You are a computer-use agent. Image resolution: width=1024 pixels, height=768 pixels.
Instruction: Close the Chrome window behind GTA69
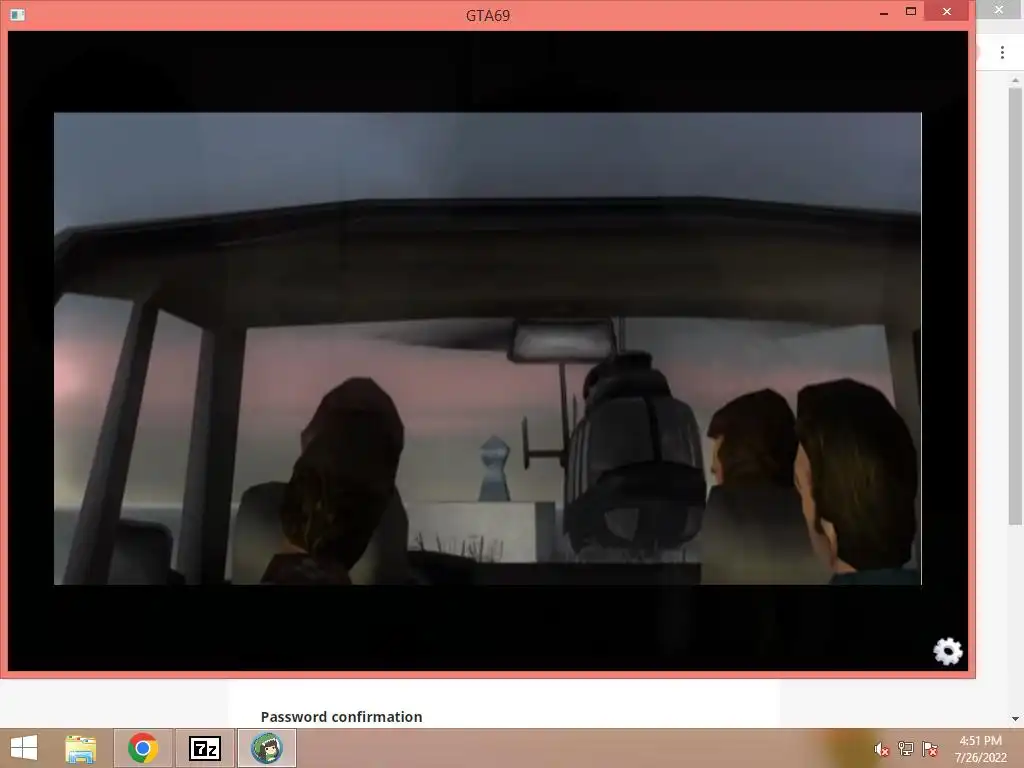tap(999, 10)
